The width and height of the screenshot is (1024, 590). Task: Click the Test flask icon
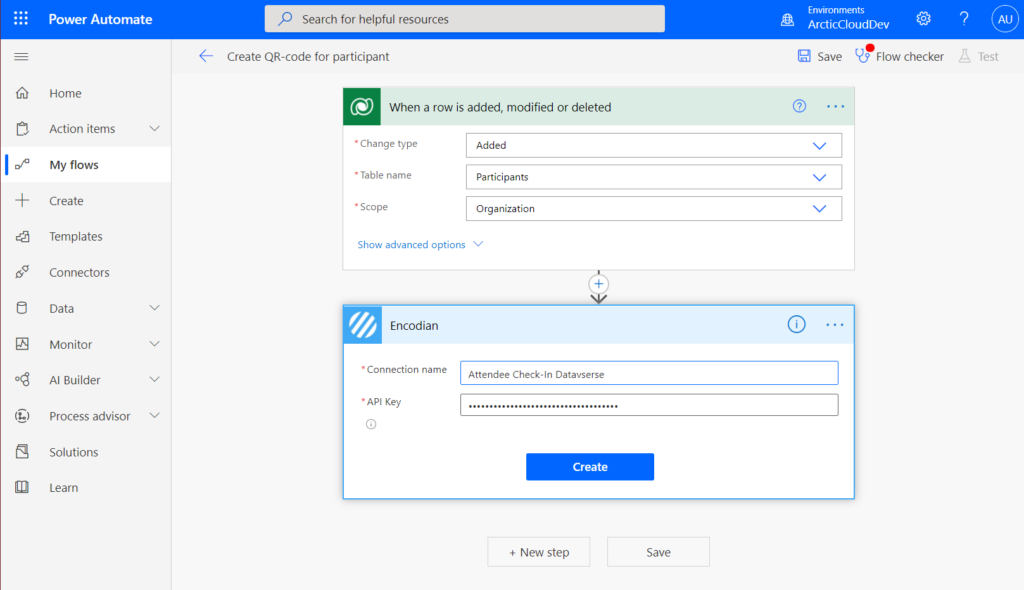(x=965, y=56)
